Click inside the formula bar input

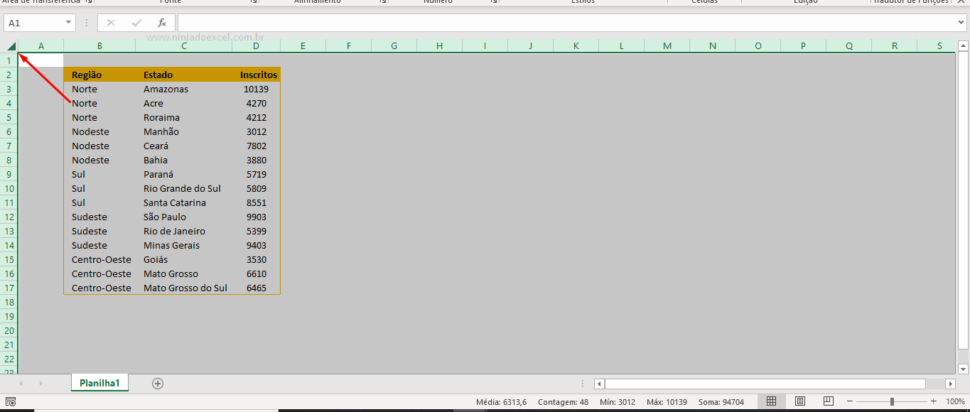566,23
